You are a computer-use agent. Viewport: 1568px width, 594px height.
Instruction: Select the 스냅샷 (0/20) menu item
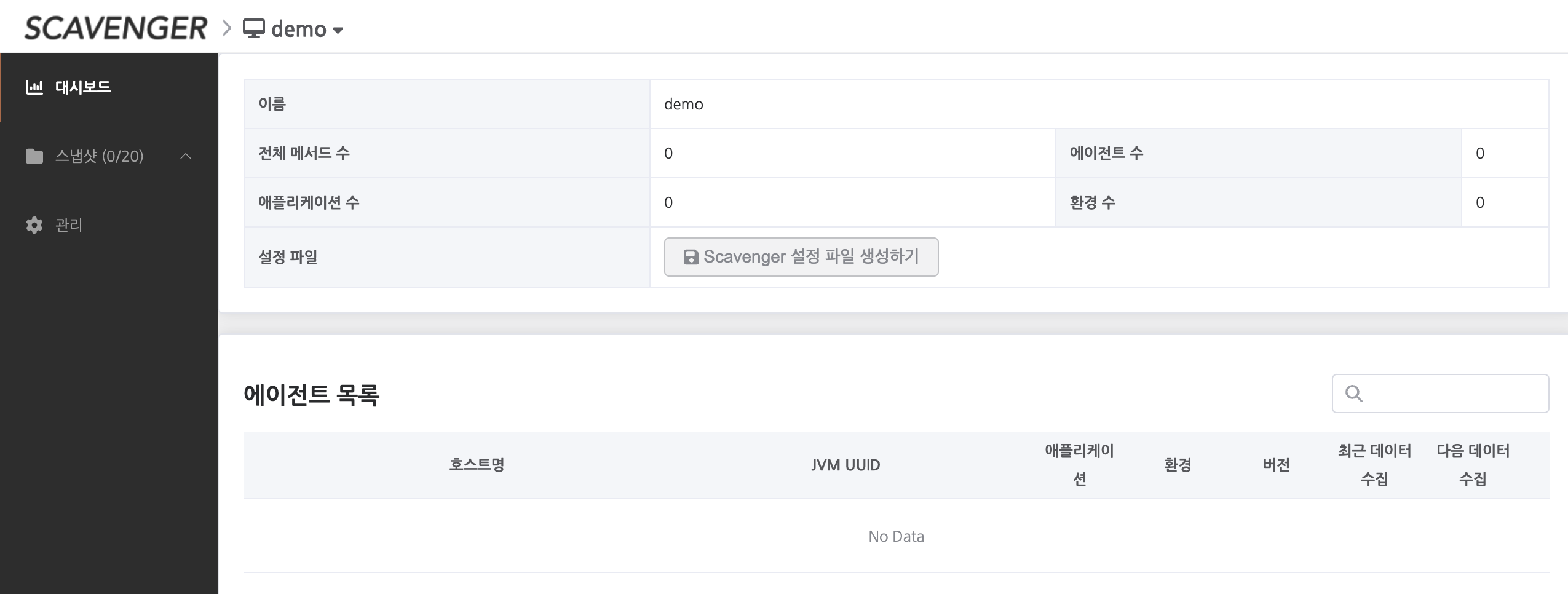point(99,156)
